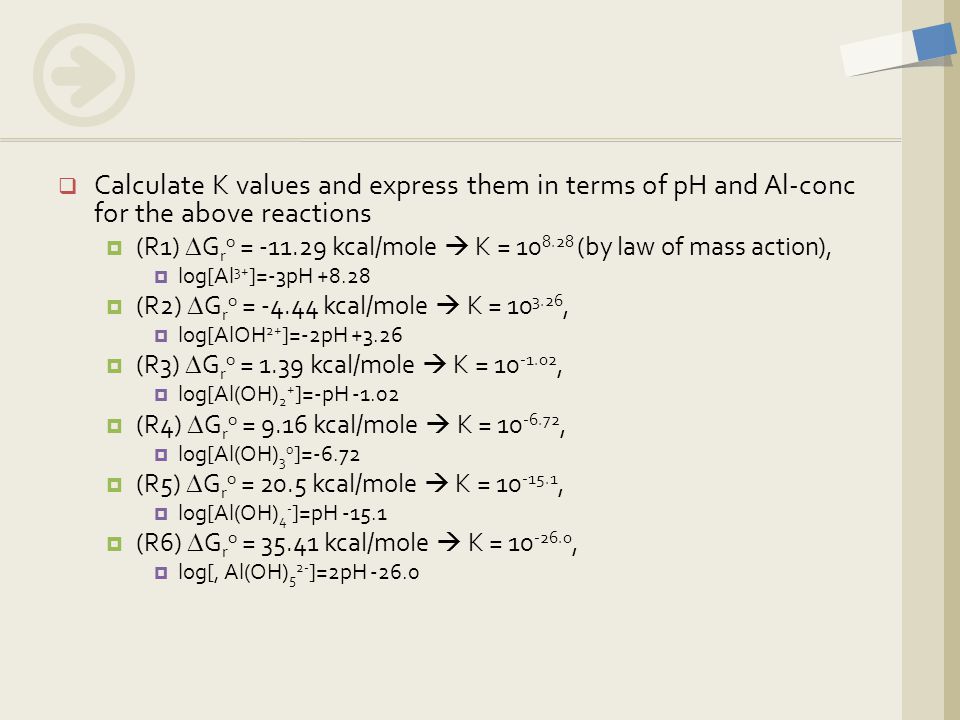Image resolution: width=960 pixels, height=720 pixels.
Task: Click the red square bullet before 'Calculate K values'
Action: 68,186
